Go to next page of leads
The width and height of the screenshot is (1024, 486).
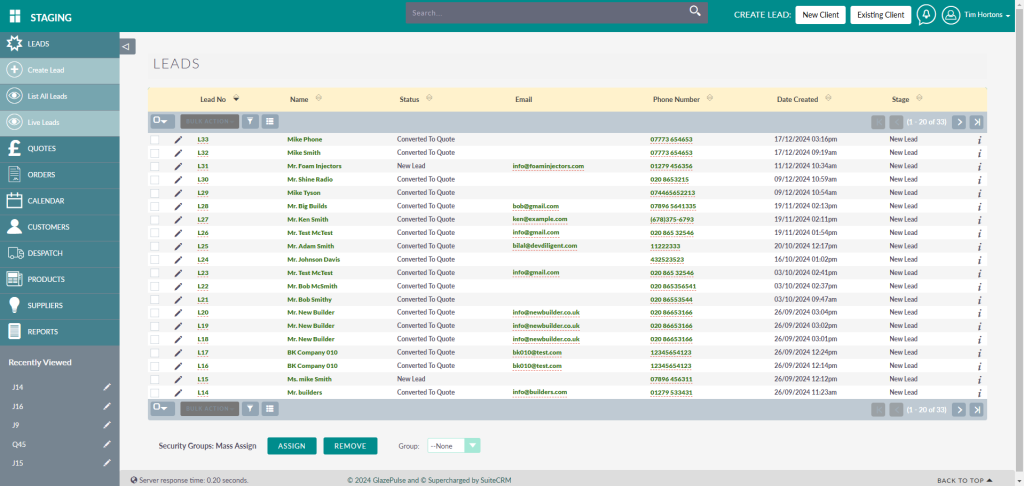[958, 121]
